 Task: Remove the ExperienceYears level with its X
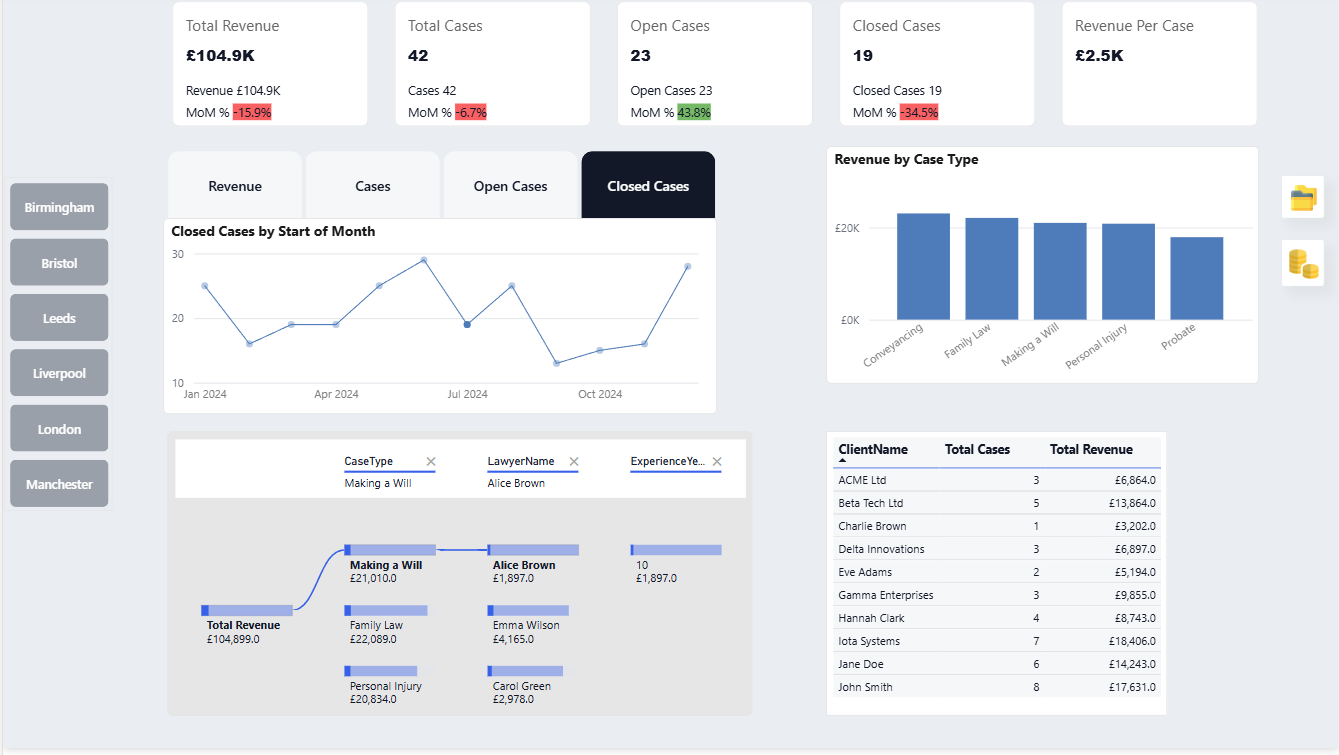[x=717, y=461]
